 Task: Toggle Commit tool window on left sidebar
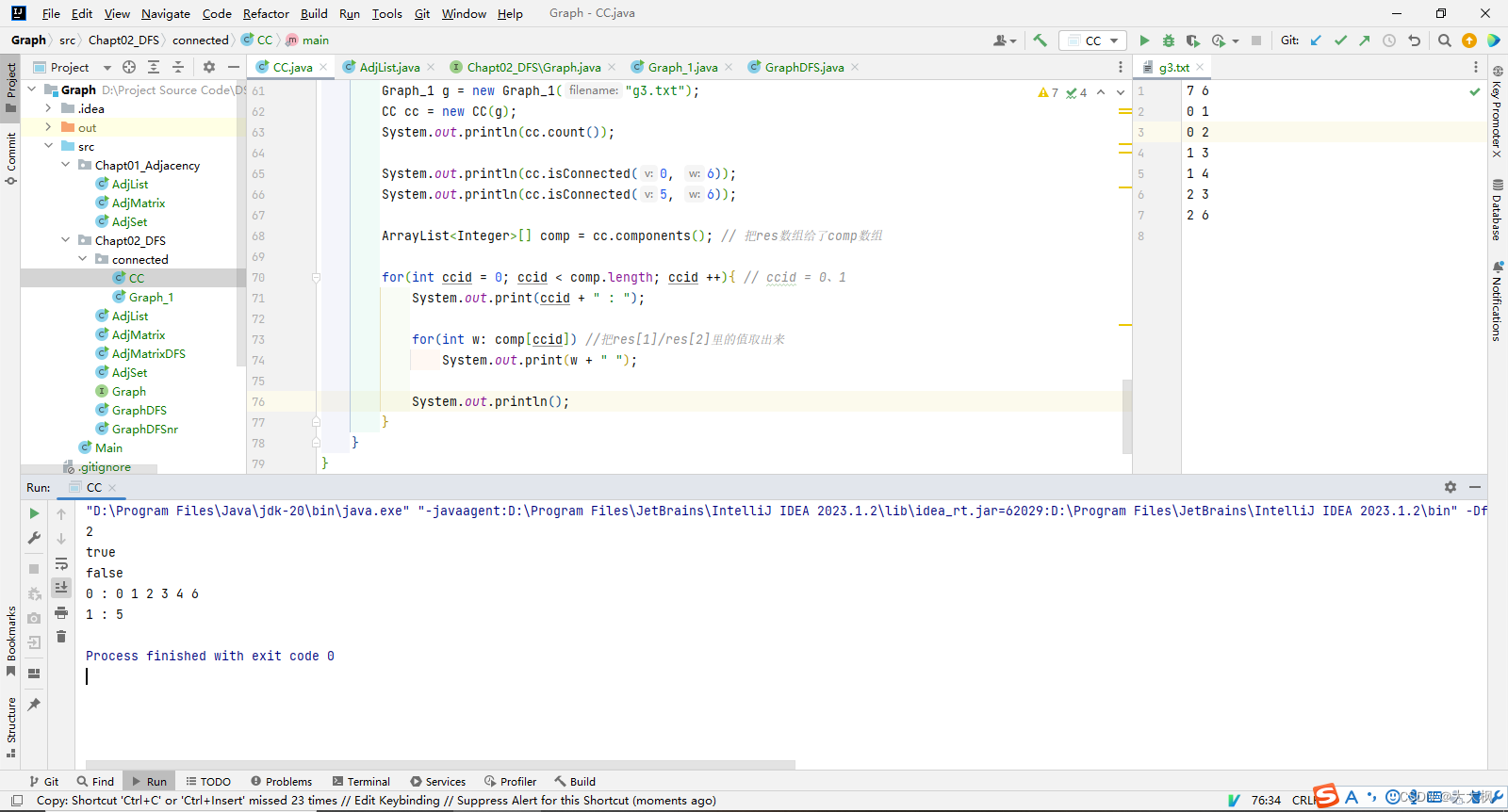11,157
